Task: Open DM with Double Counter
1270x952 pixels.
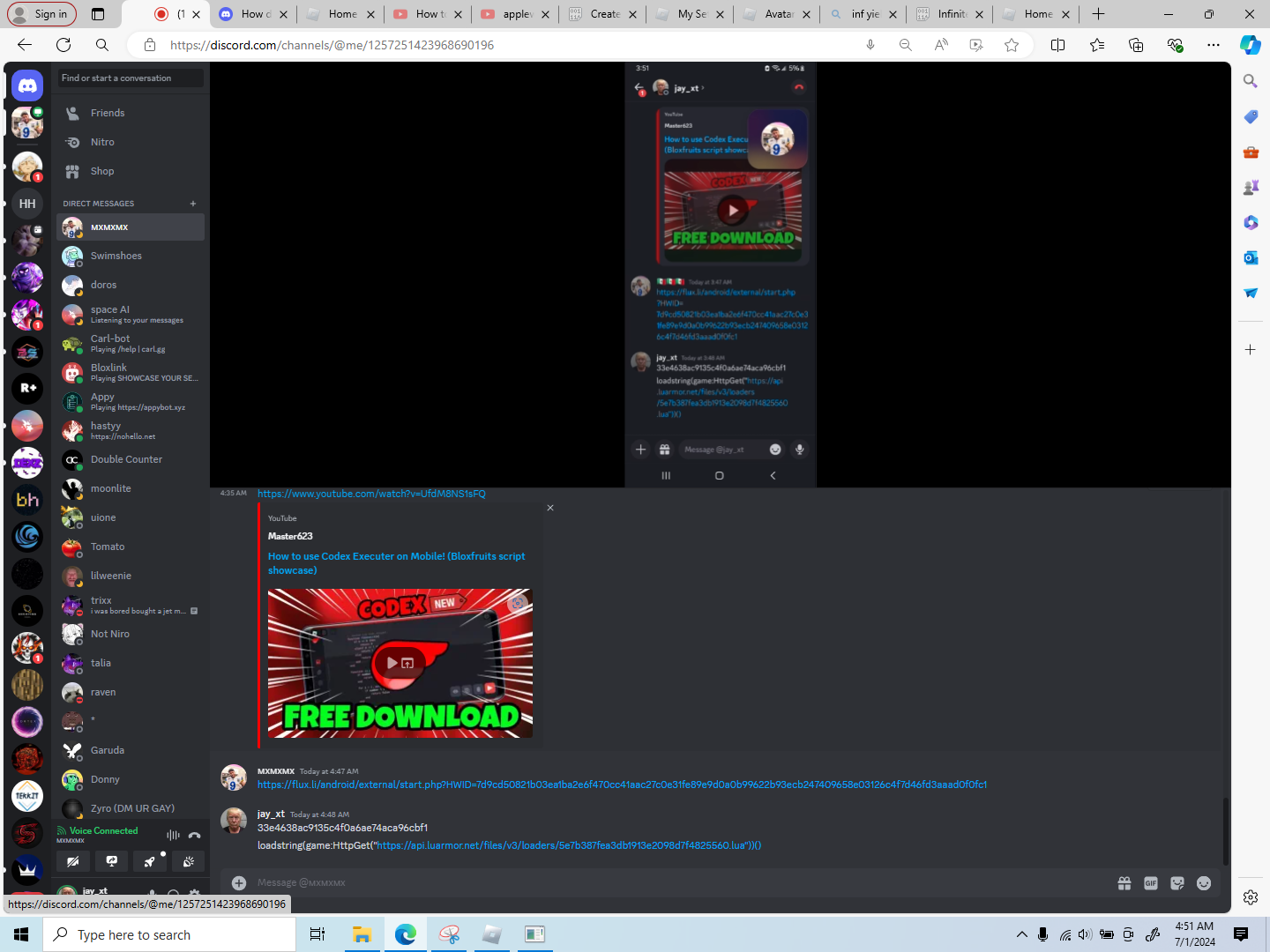Action: tap(131, 459)
